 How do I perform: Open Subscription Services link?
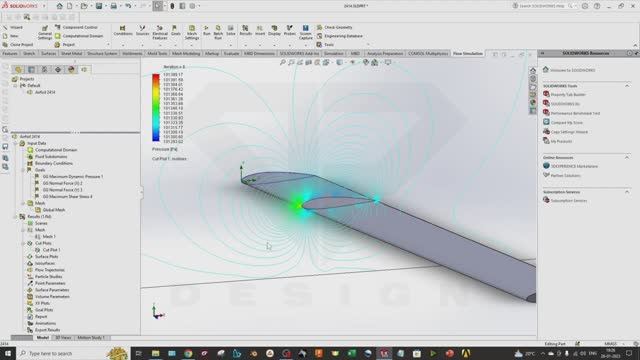[564, 200]
